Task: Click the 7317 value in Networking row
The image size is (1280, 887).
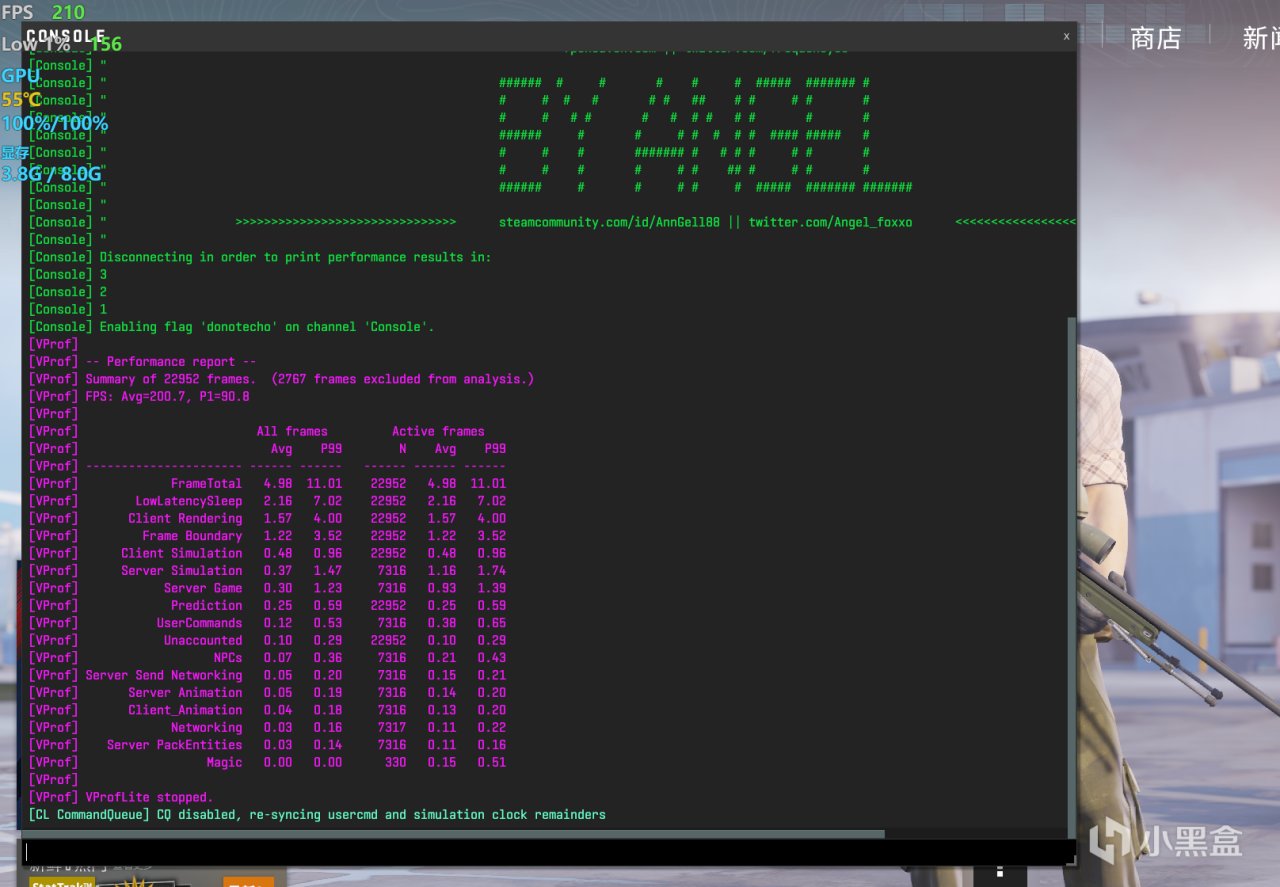Action: 392,728
